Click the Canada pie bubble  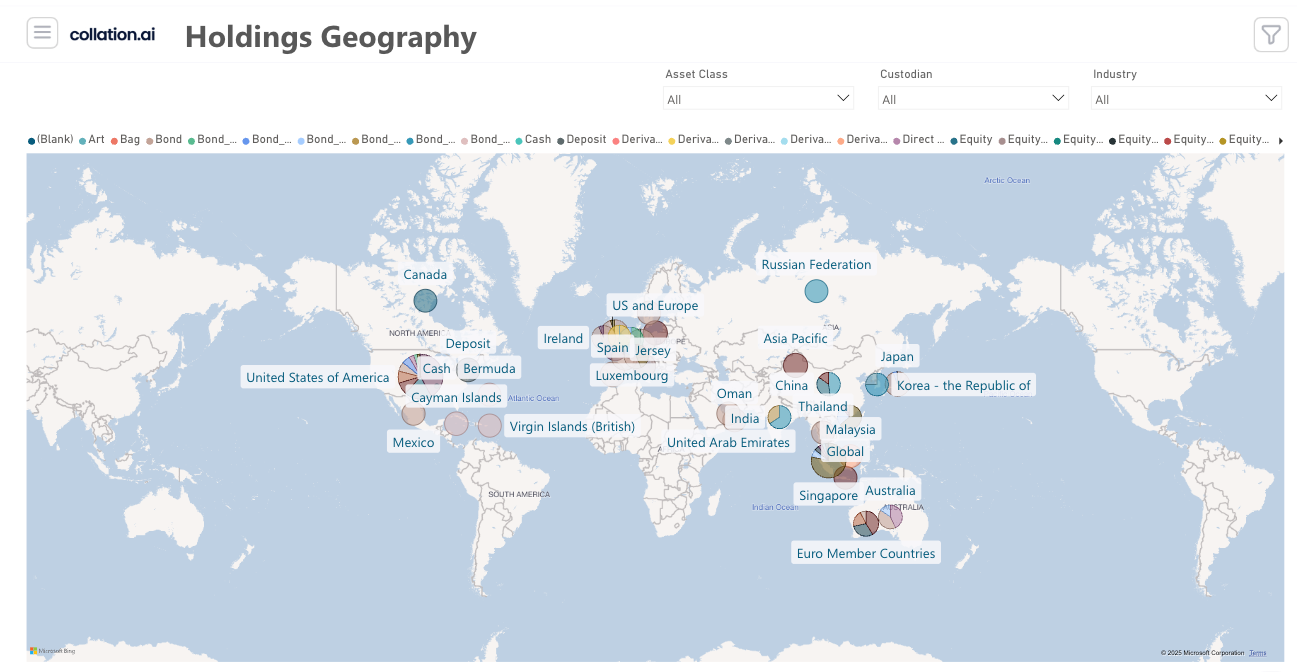click(425, 300)
